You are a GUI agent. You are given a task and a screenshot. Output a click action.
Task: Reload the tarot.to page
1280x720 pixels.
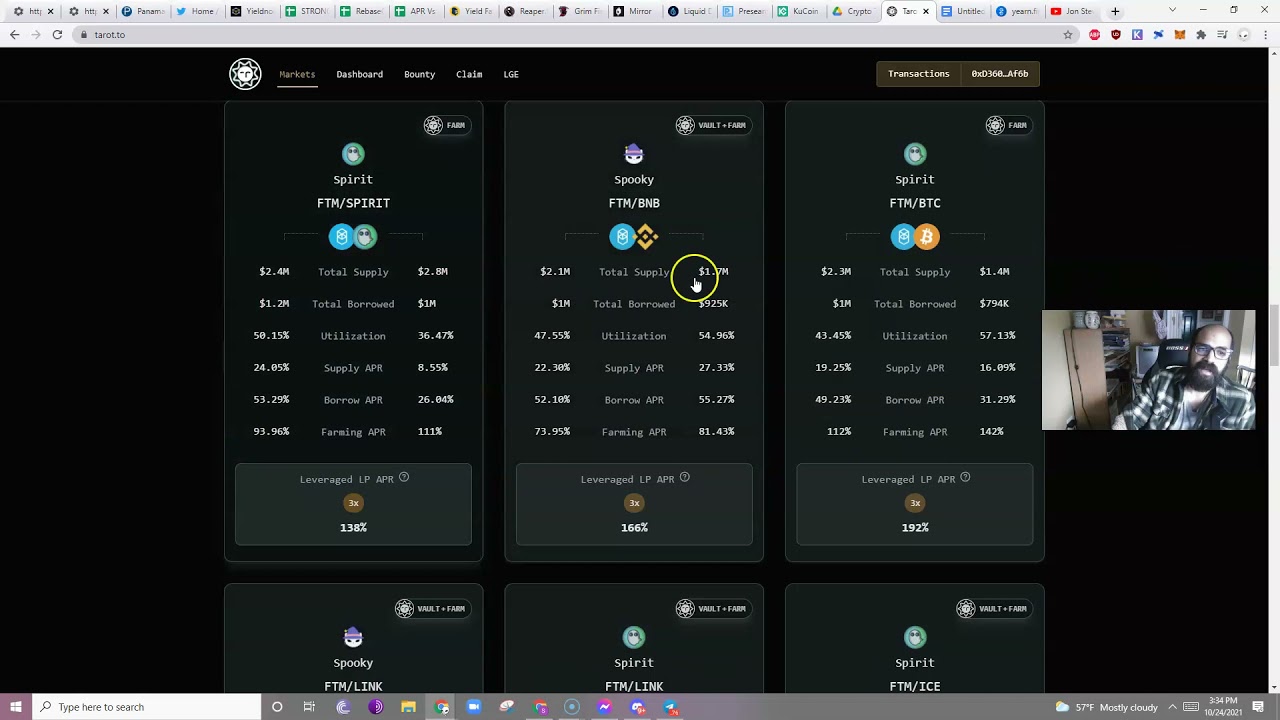click(57, 34)
